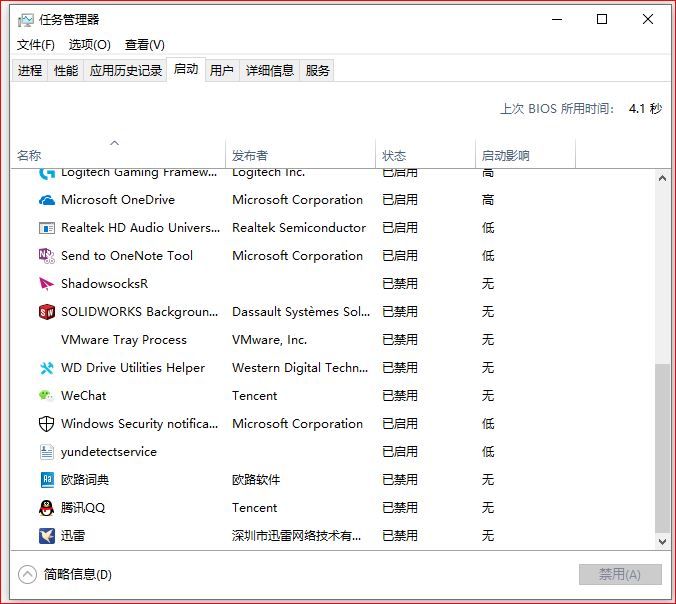Click the 低 impact of yundetectservice
This screenshot has height=604, width=676.
pos(488,452)
